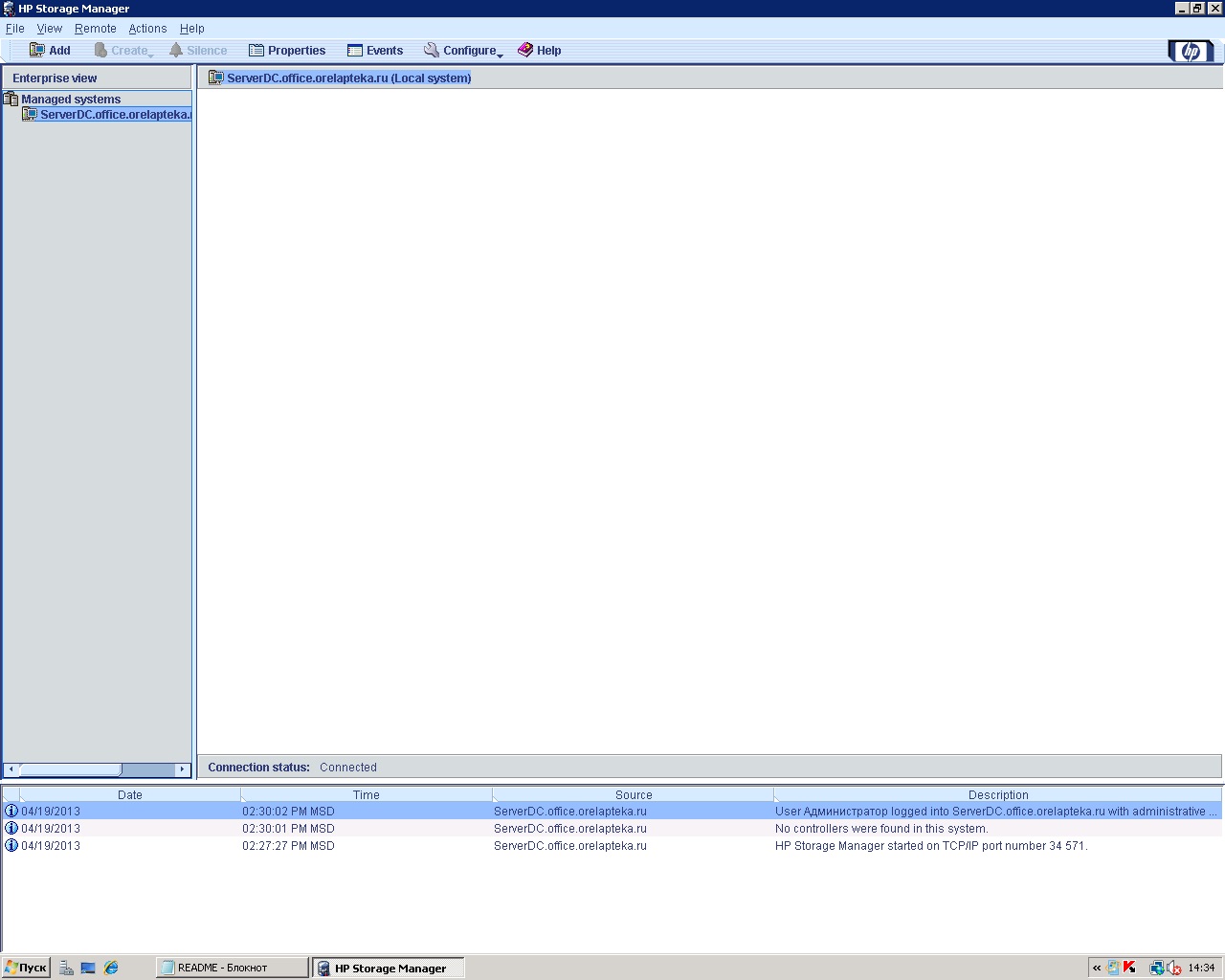Image resolution: width=1225 pixels, height=980 pixels.
Task: Click info icon of 02:27:27 event
Action: (x=11, y=845)
